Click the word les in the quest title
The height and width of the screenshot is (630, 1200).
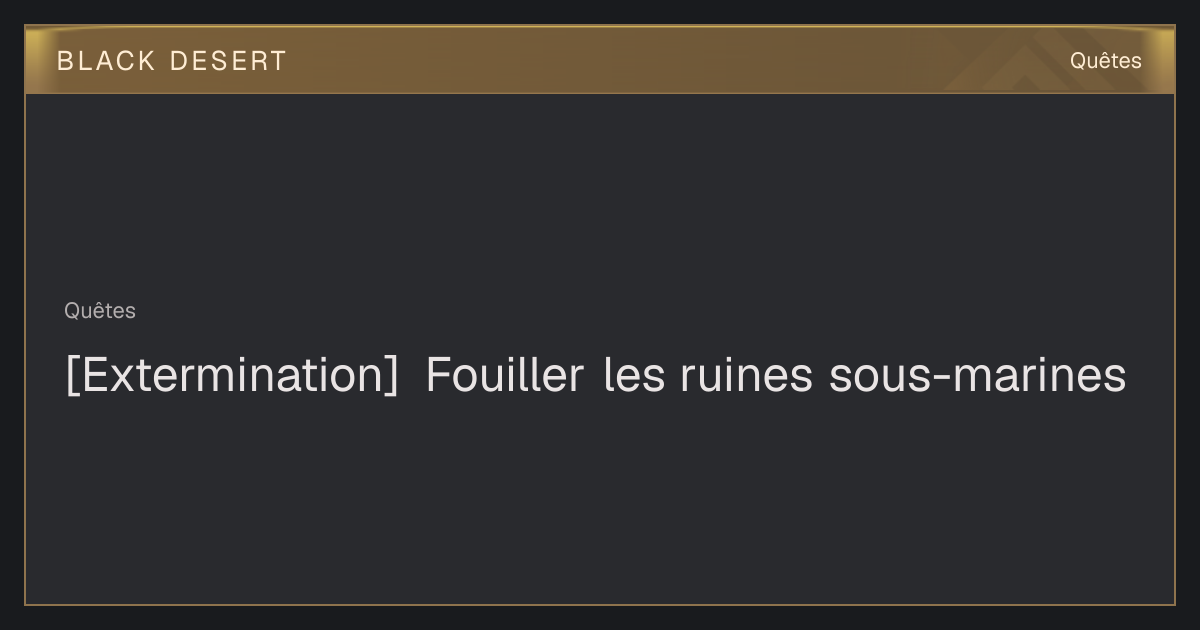635,375
